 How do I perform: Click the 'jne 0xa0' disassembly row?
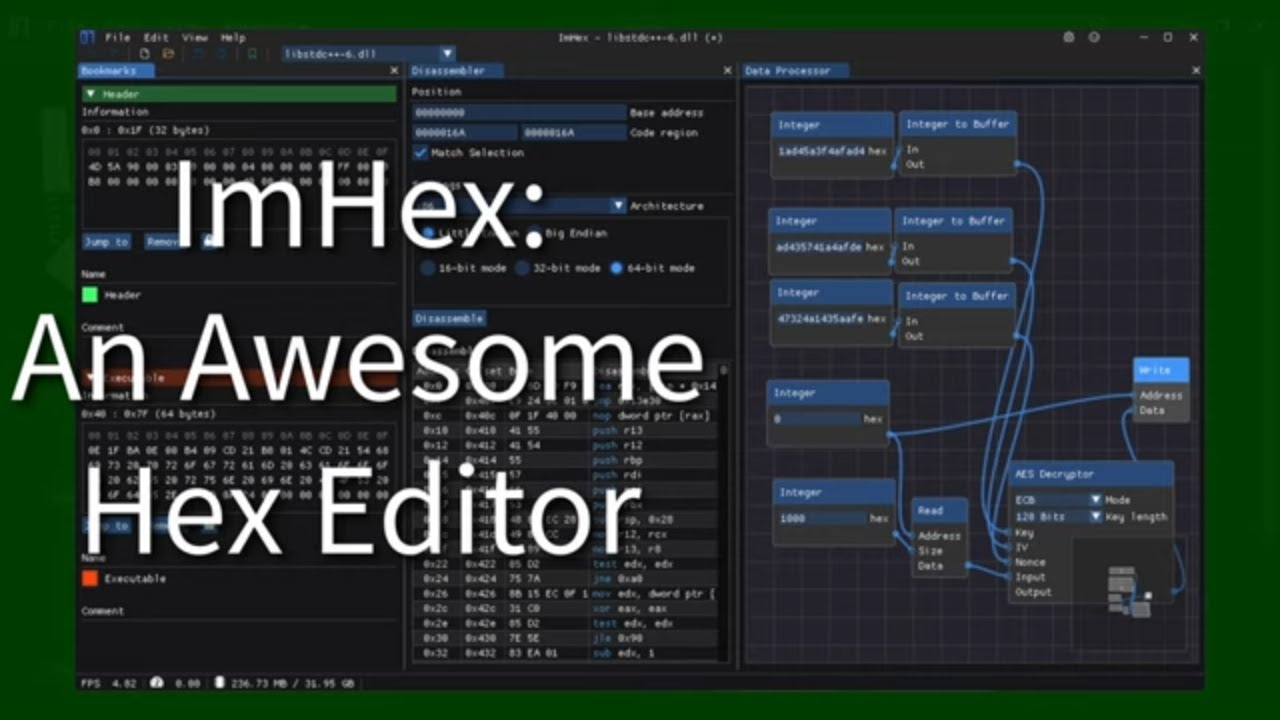(566, 578)
